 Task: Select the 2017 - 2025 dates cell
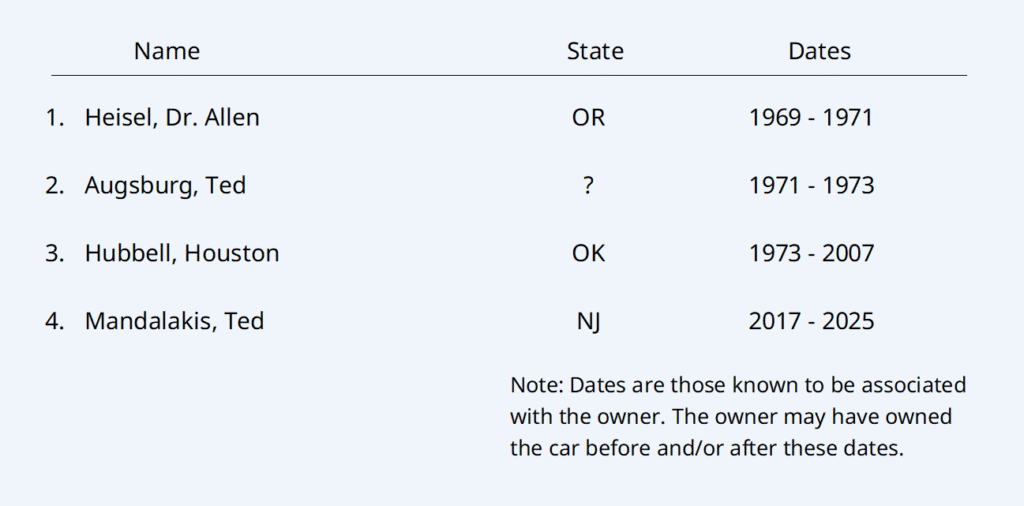coord(811,321)
